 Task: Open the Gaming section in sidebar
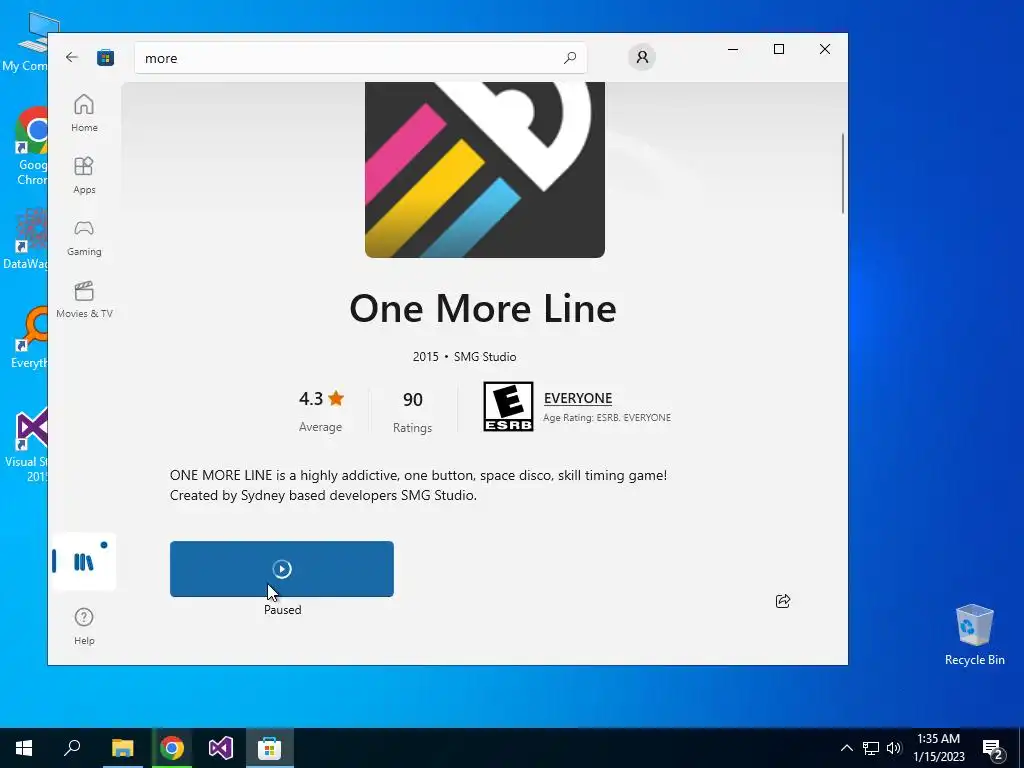(84, 238)
